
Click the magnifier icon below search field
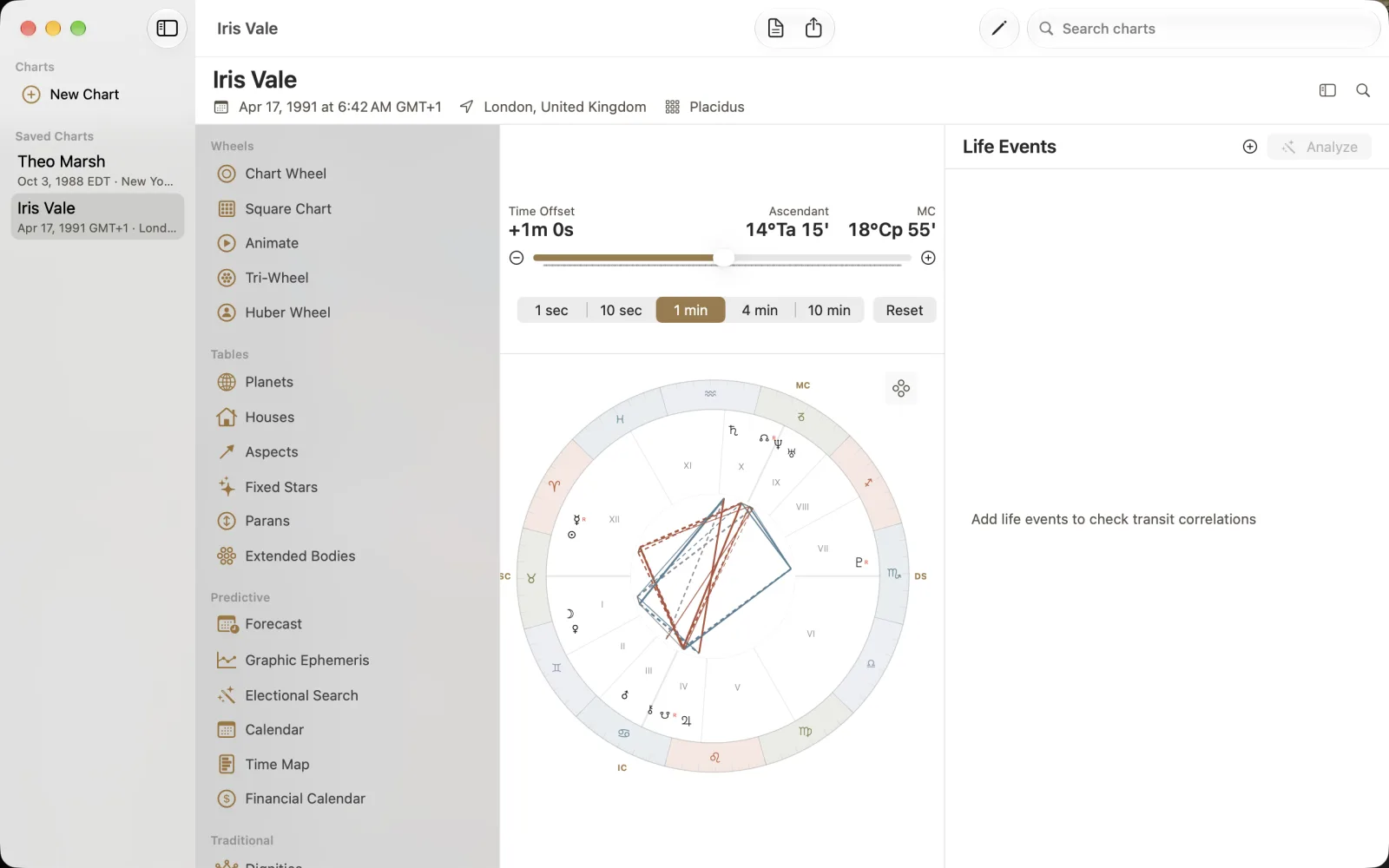point(1363,90)
